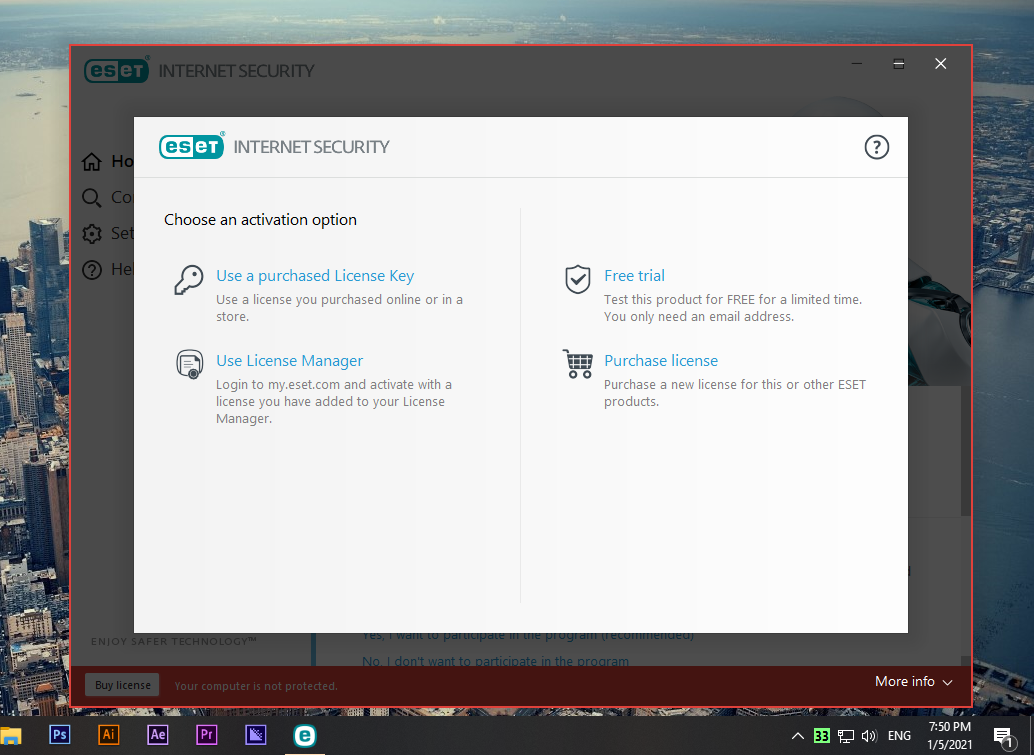The width and height of the screenshot is (1034, 755).
Task: Click "Purchase a new license for this" description
Action: (735, 393)
